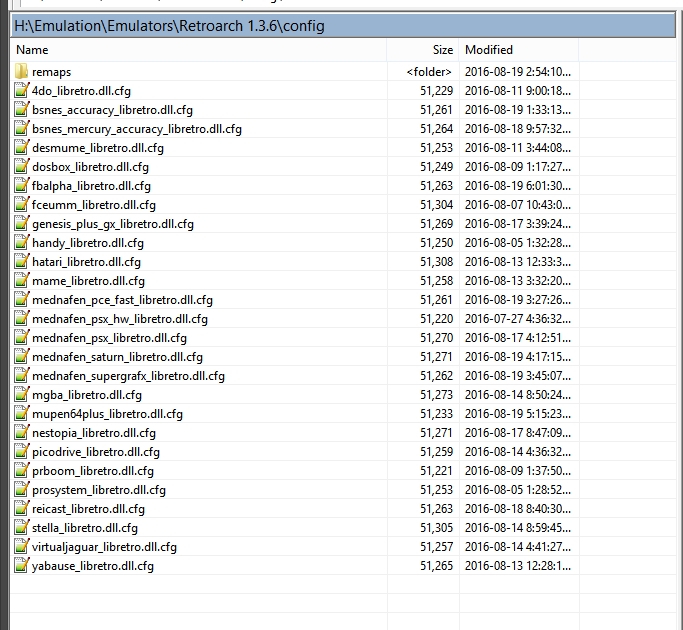Click the icon of yabause_libretro.dll.cfg
Image resolution: width=683 pixels, height=630 pixels.
pyautogui.click(x=21, y=565)
